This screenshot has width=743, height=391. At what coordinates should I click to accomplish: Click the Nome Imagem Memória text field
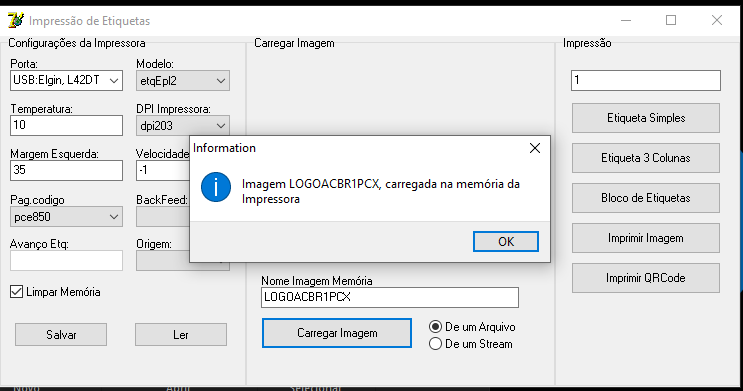pyautogui.click(x=390, y=298)
